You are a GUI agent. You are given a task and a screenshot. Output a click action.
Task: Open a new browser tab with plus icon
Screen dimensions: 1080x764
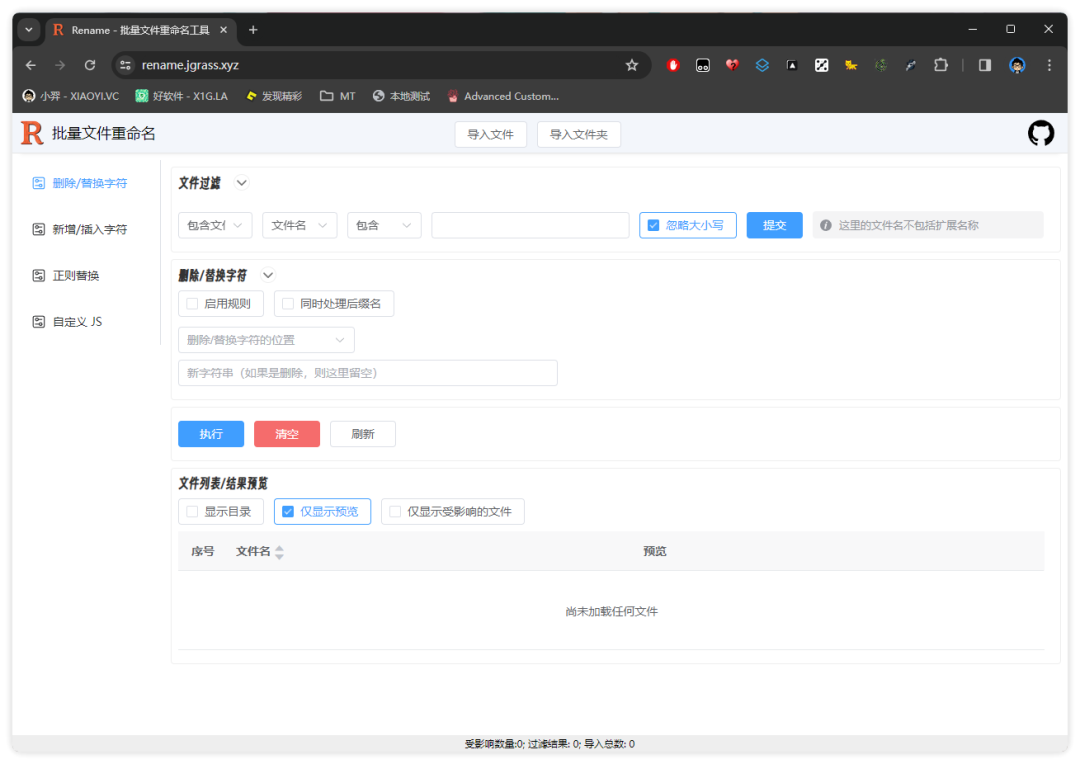[253, 30]
